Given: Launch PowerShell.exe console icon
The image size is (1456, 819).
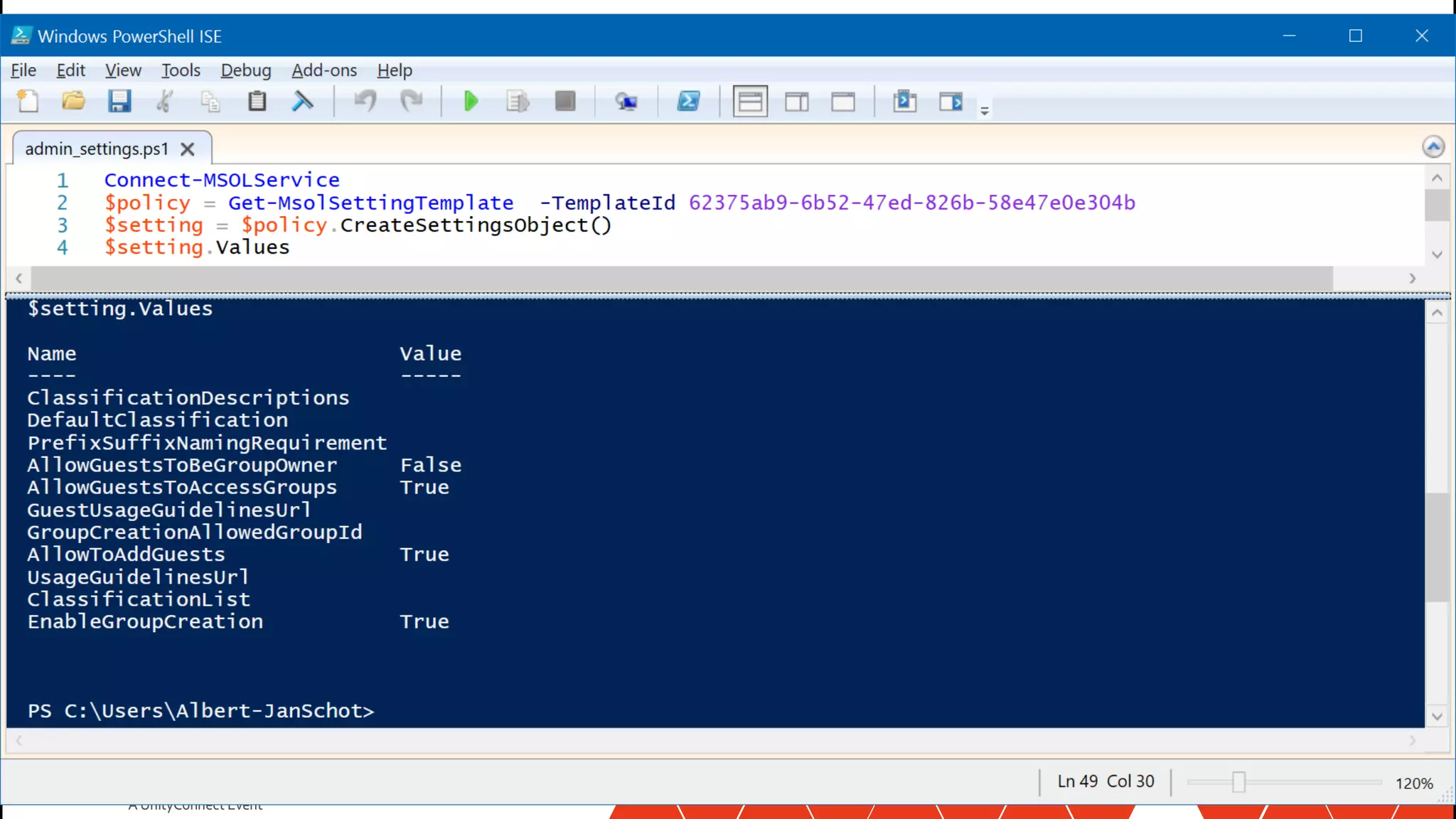Looking at the screenshot, I should (688, 102).
